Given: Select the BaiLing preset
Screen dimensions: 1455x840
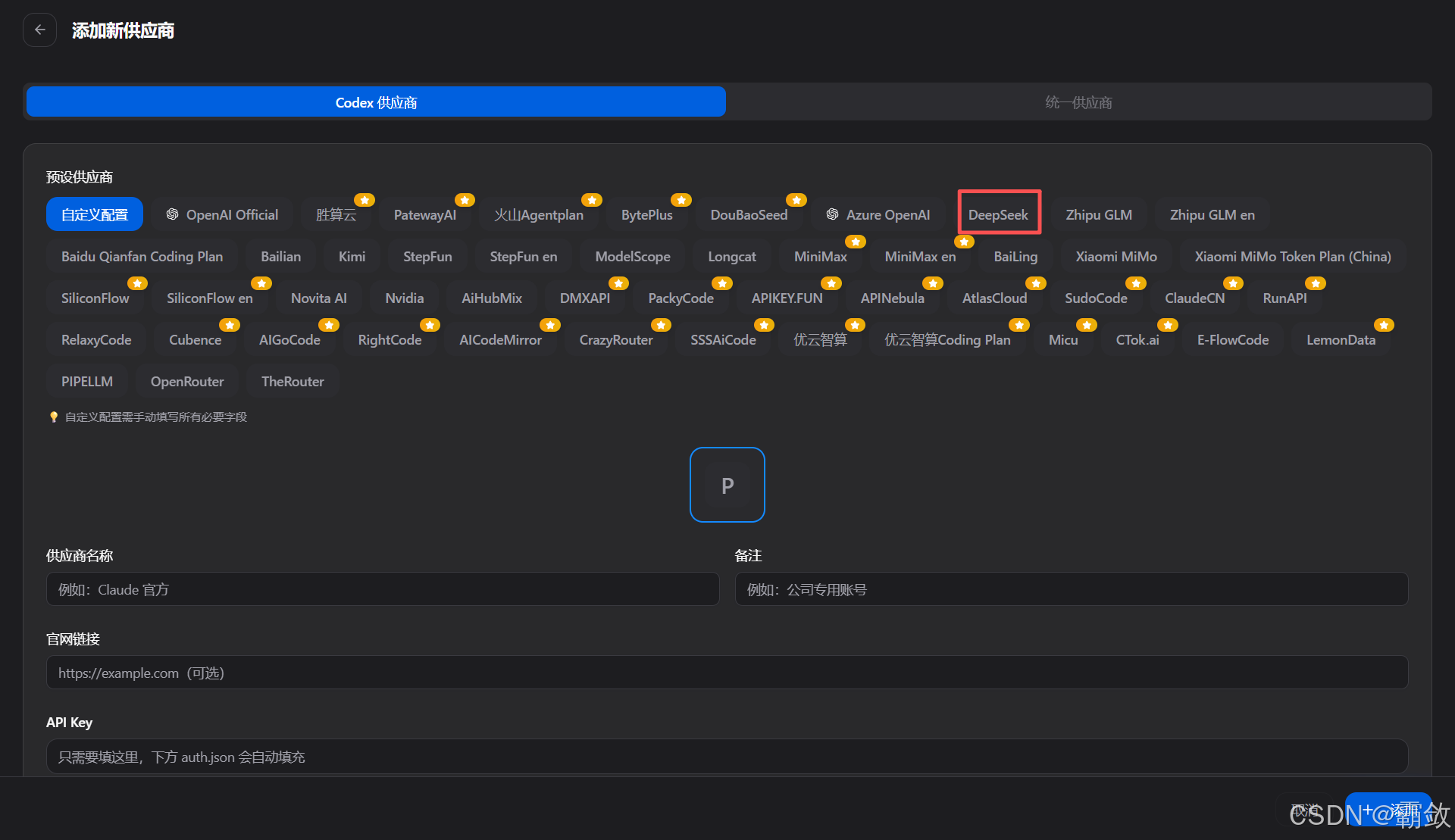Looking at the screenshot, I should 1016,256.
